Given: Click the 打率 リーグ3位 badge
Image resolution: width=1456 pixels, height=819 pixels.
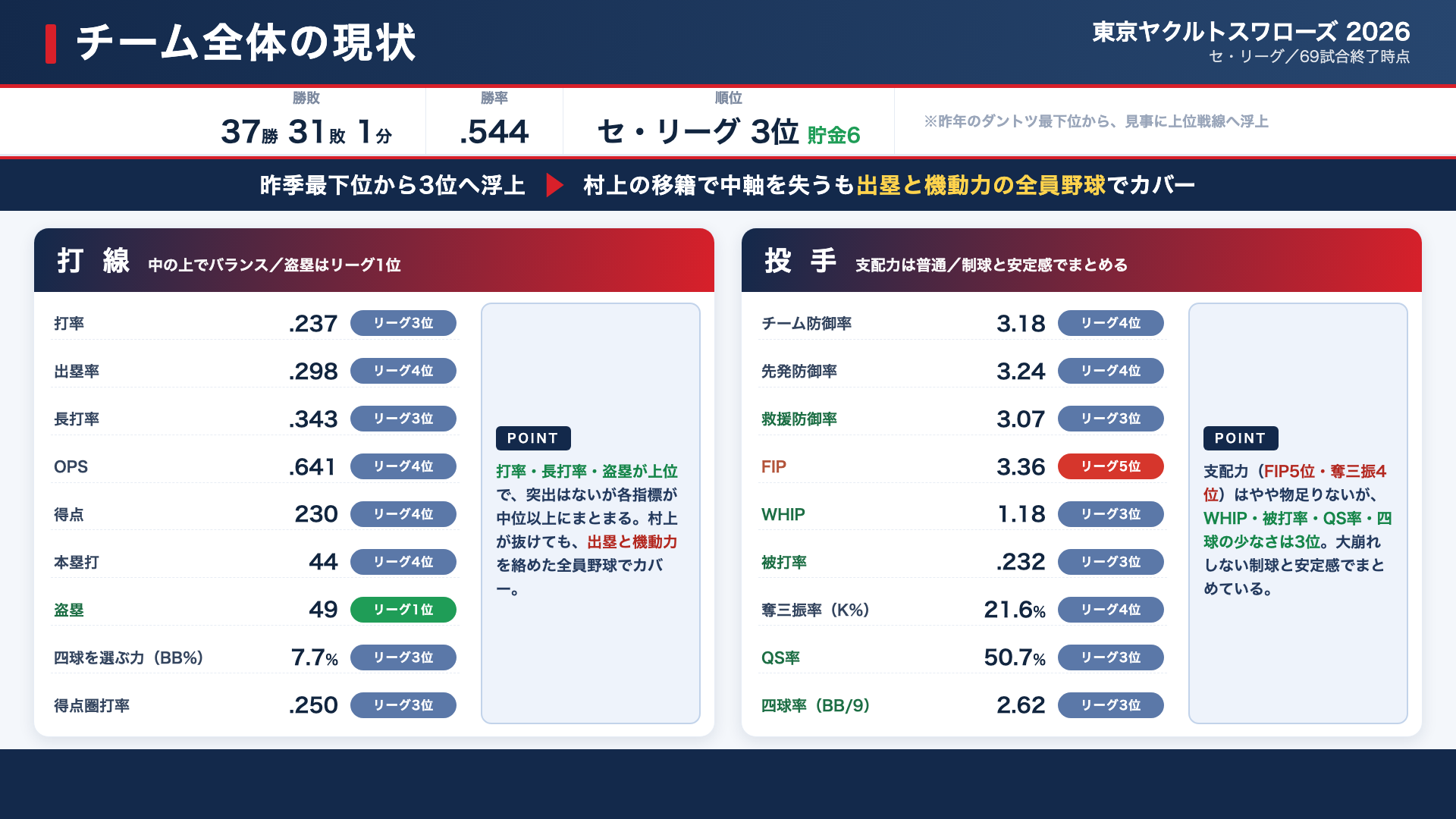Looking at the screenshot, I should [403, 323].
